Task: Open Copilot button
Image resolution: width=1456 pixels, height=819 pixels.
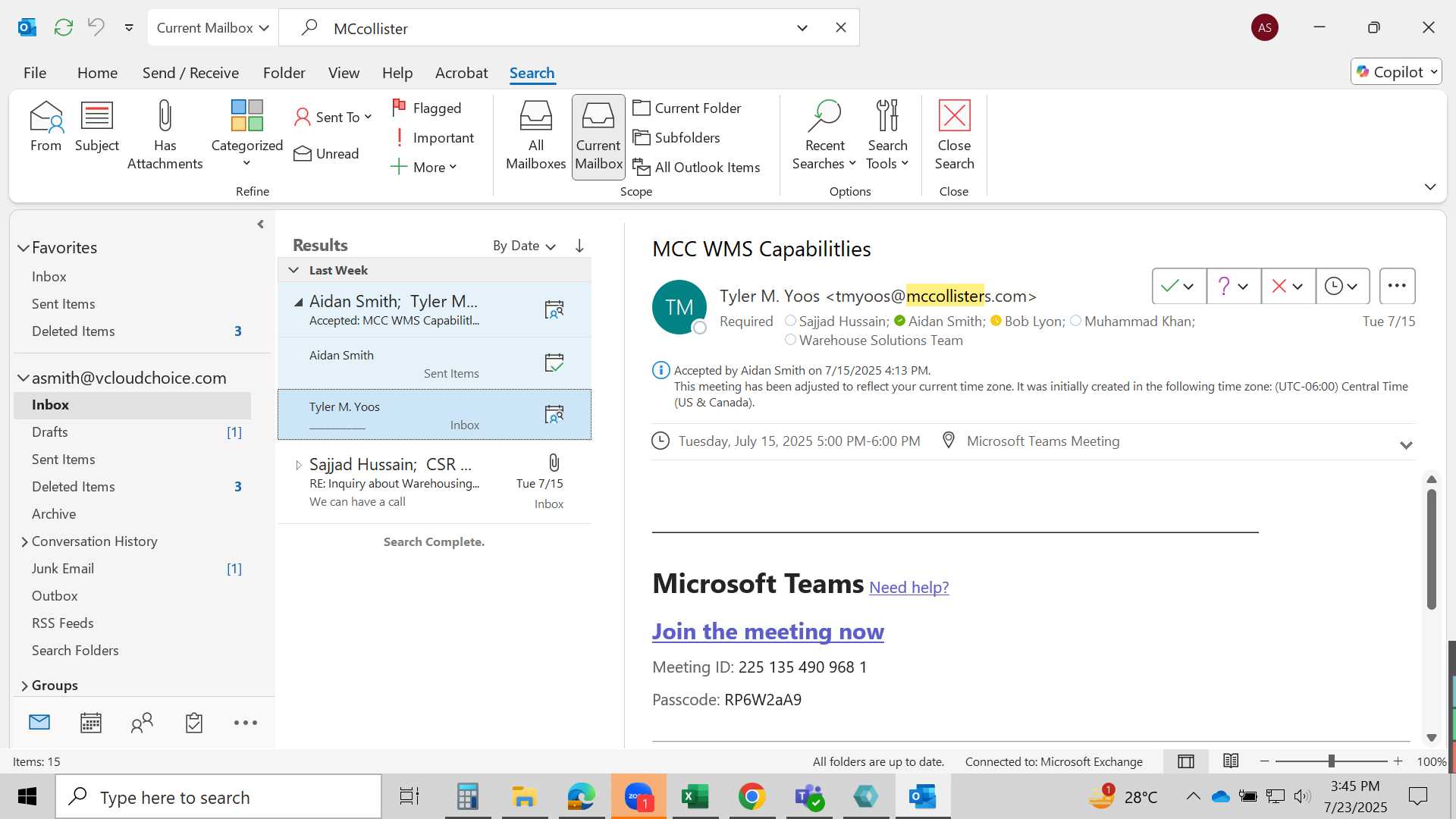Action: click(x=1396, y=71)
